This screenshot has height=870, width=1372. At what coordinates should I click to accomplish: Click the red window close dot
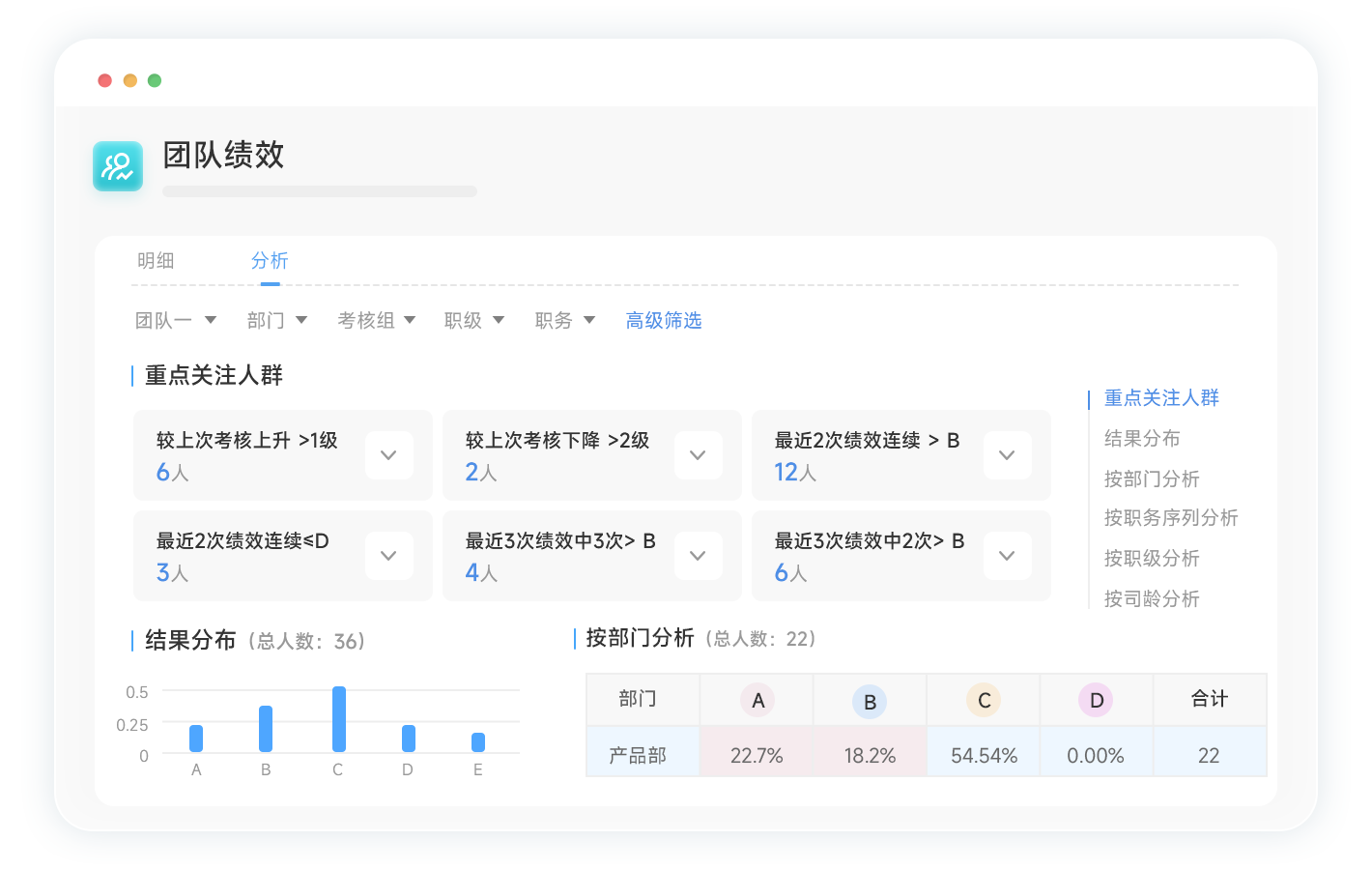pyautogui.click(x=105, y=80)
